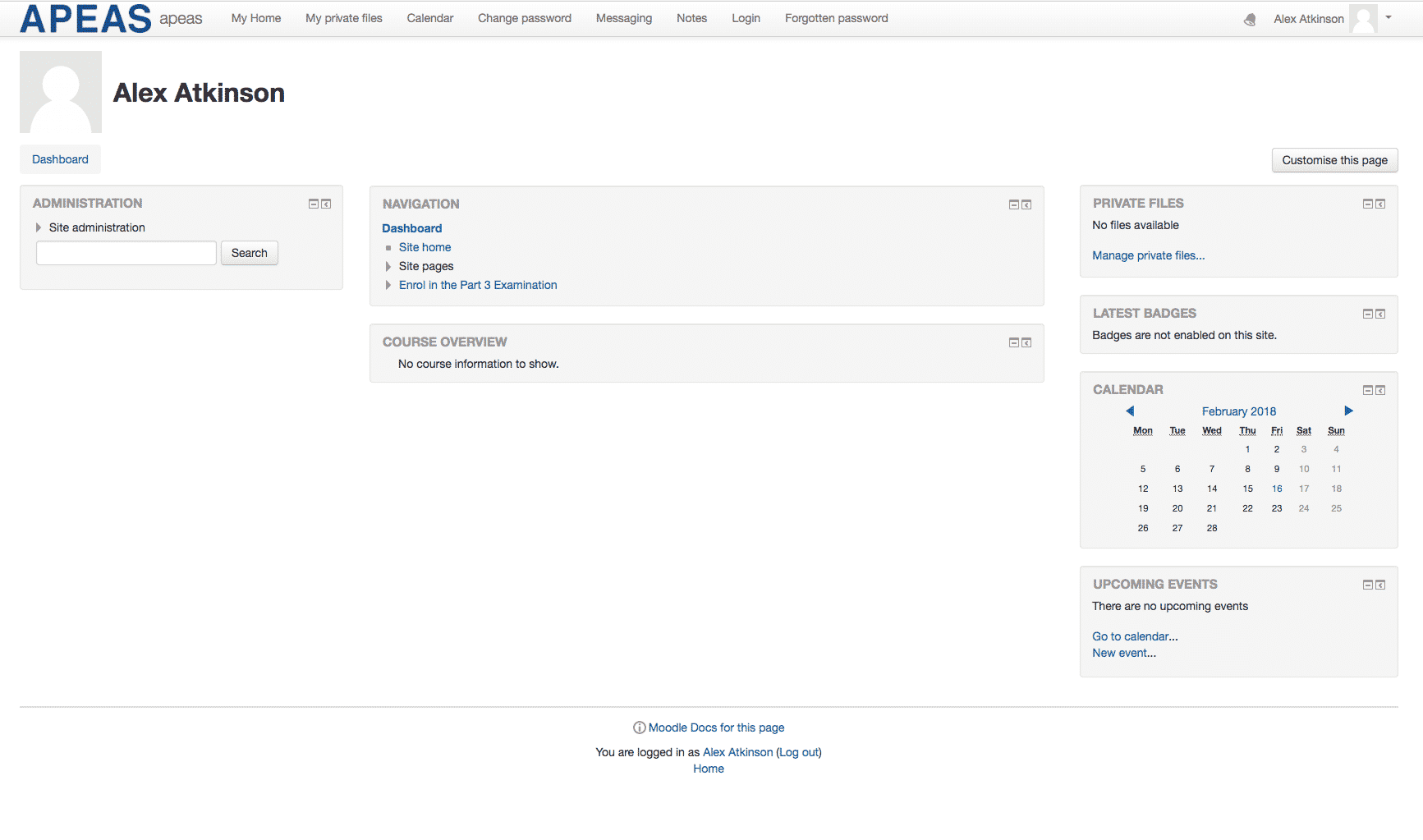Dock the Private Files block
Screen dimensions: 1423x840
1380,204
